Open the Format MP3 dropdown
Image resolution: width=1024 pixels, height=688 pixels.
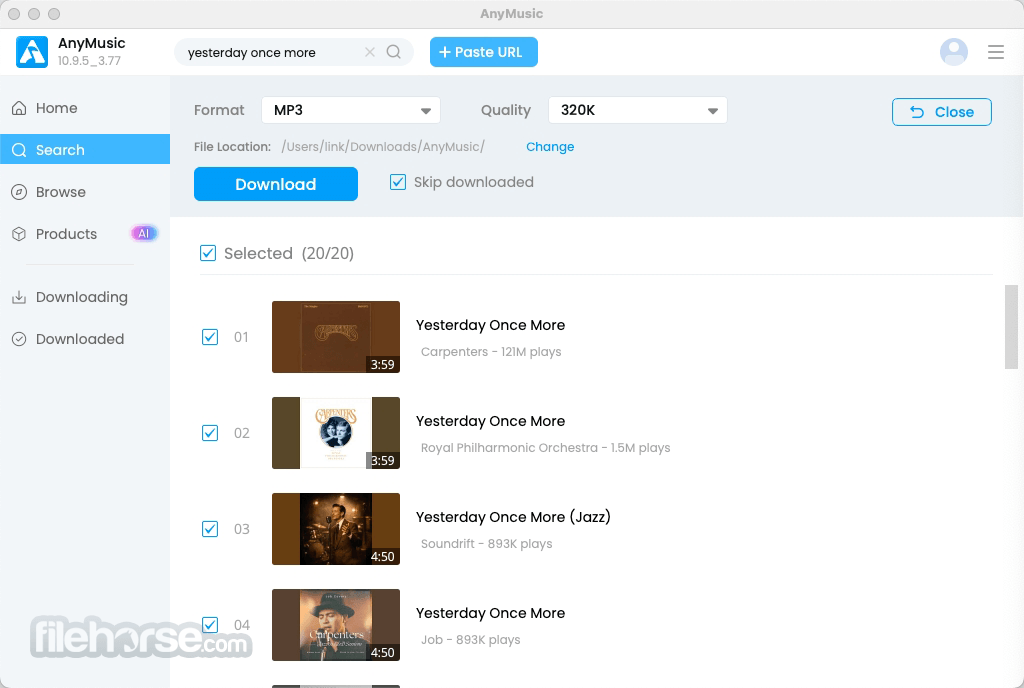tap(351, 110)
